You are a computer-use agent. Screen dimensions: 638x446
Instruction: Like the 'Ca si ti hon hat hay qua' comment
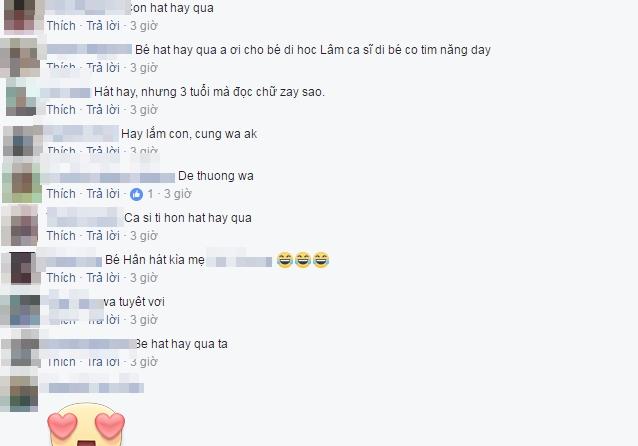[61, 236]
